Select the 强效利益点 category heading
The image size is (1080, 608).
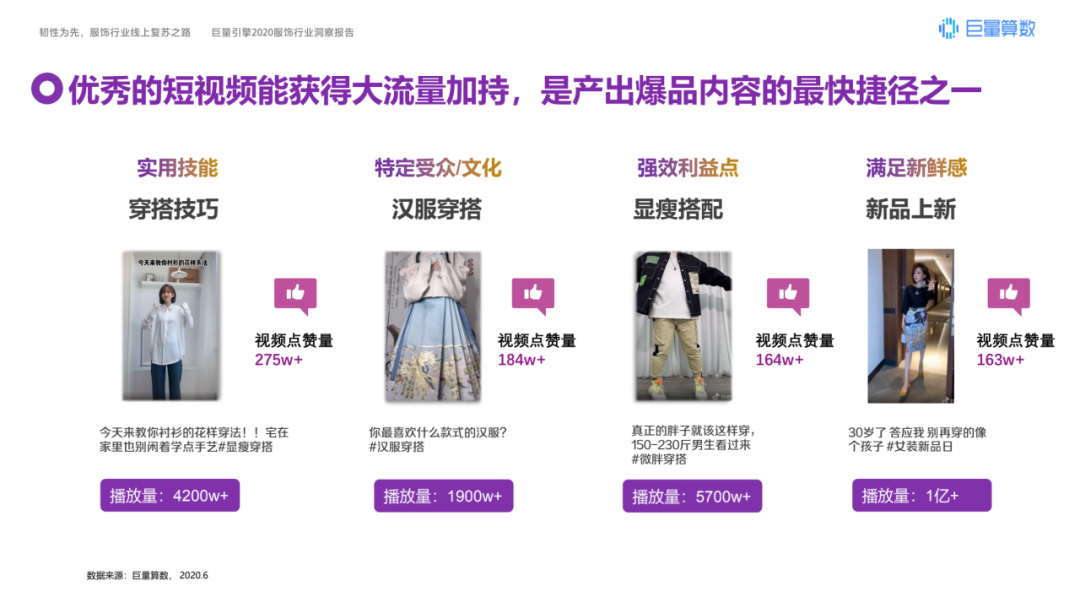[x=687, y=168]
